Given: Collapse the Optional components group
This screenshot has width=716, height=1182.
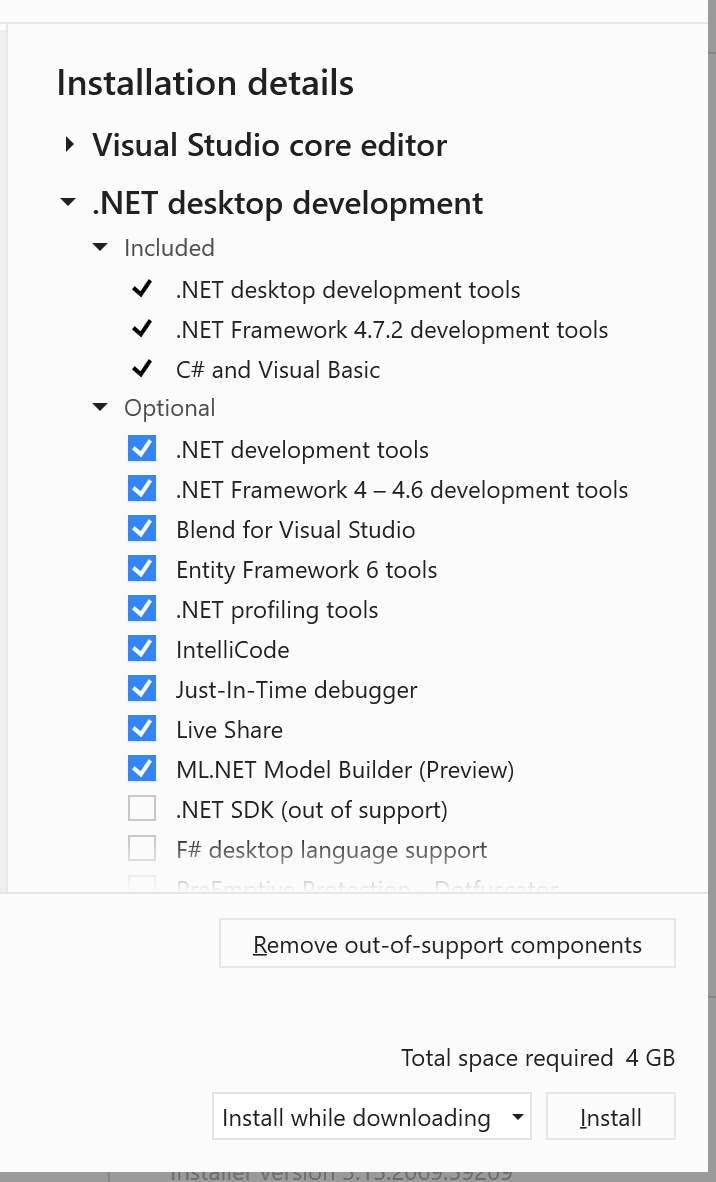Looking at the screenshot, I should pyautogui.click(x=99, y=407).
